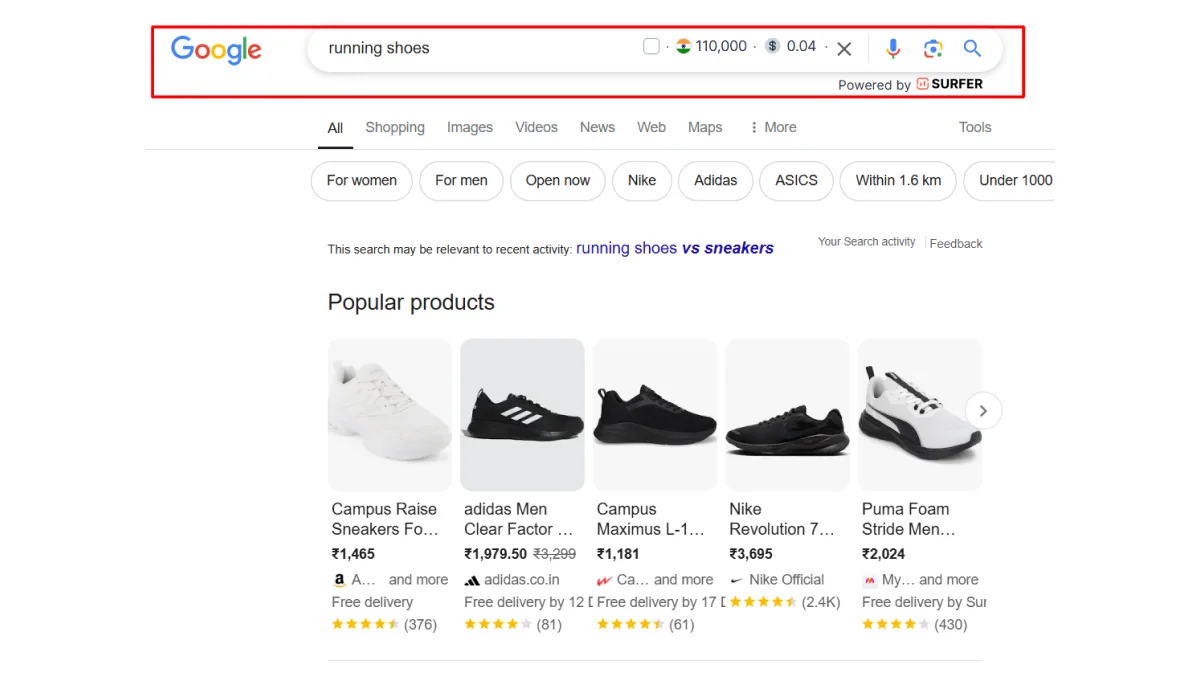This screenshot has height=675, width=1200.
Task: Apply the For women filter chip
Action: [x=362, y=181]
